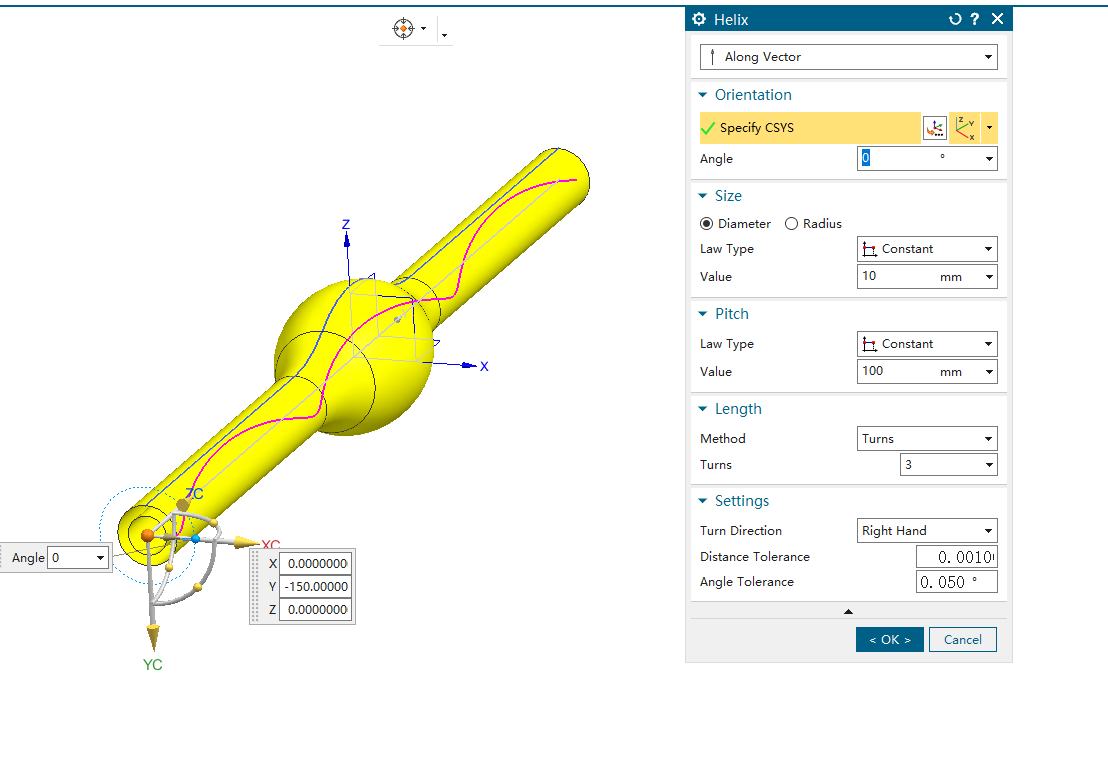The image size is (1108, 766).
Task: Click the Z coordinate field
Action: tap(316, 609)
